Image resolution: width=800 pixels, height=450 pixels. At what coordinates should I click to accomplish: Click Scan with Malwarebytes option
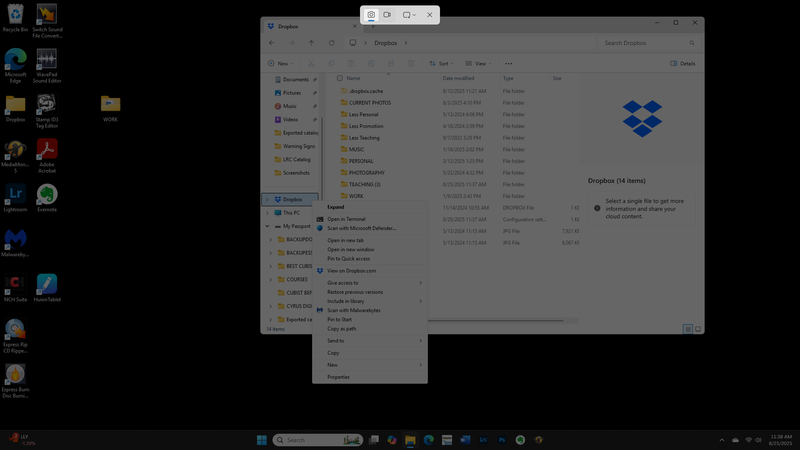[x=353, y=310]
